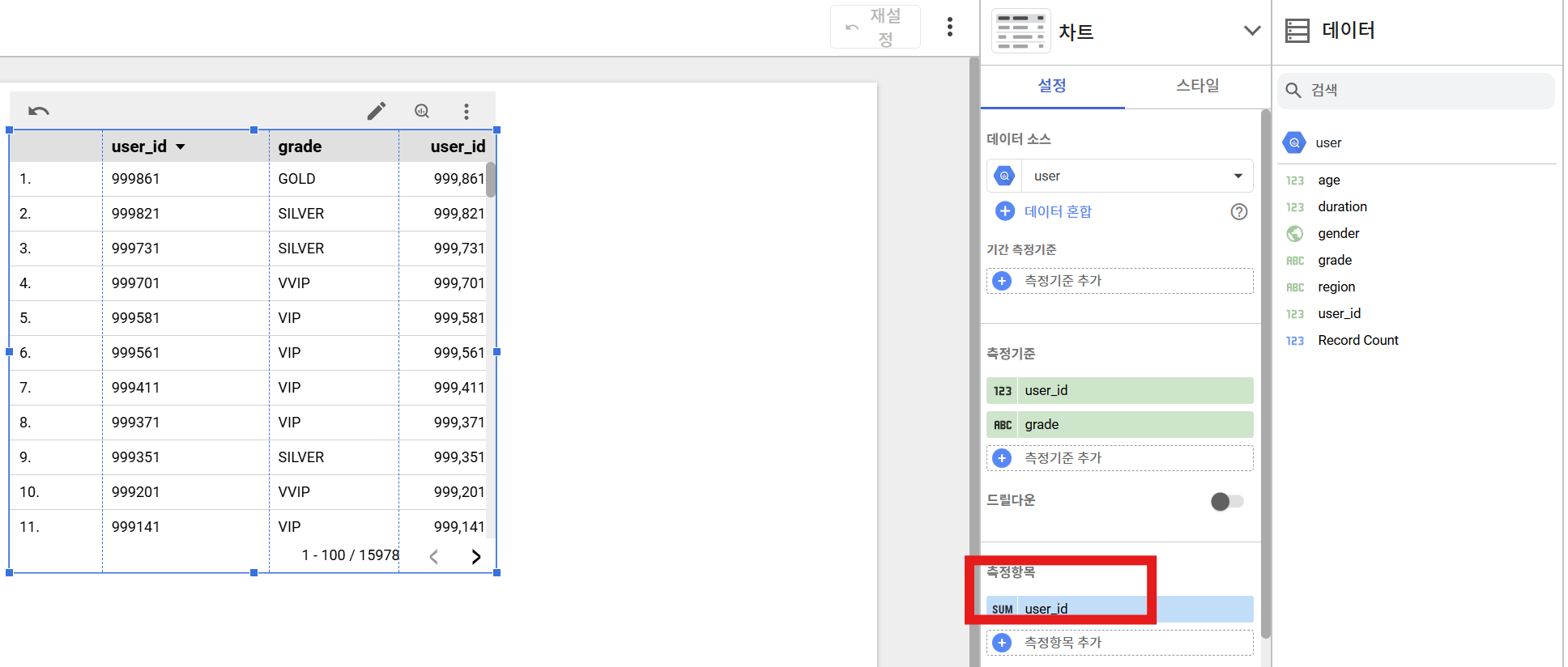The width and height of the screenshot is (1568, 667).
Task: Click cell 999861 in row 1
Action: pos(136,179)
